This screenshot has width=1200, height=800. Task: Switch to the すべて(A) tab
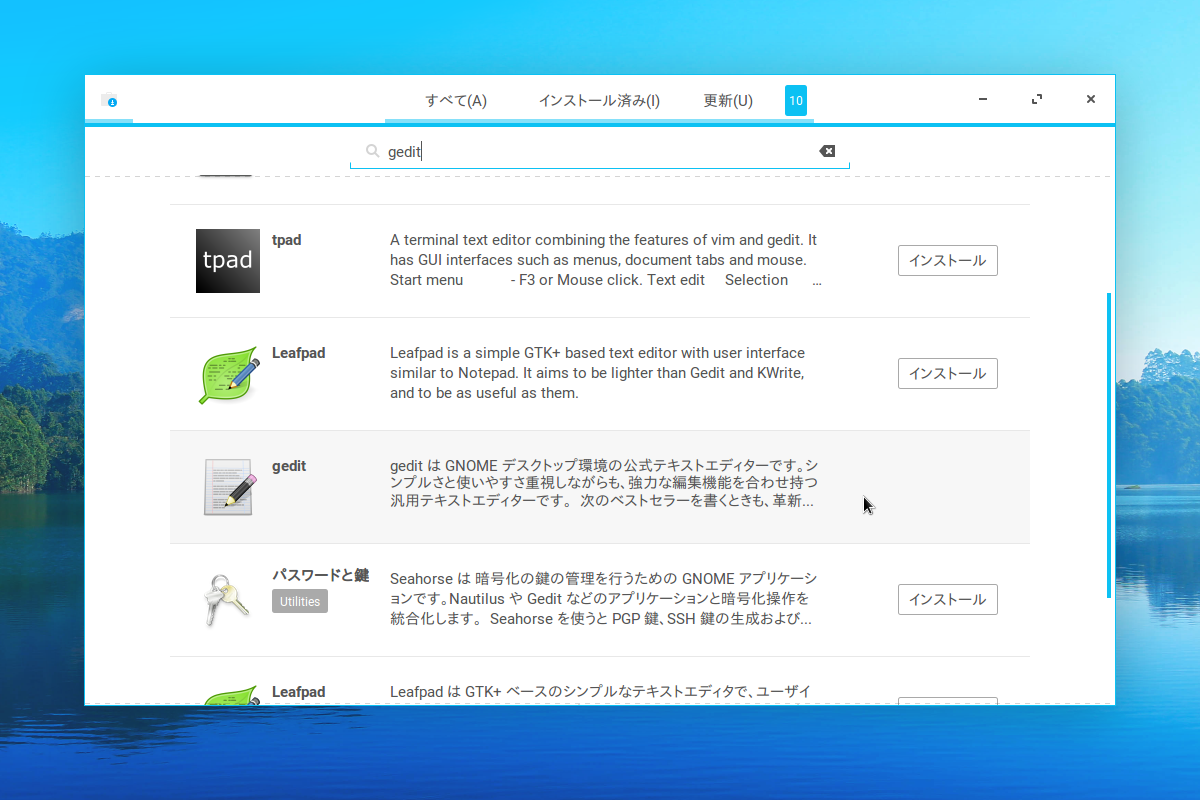pyautogui.click(x=456, y=100)
